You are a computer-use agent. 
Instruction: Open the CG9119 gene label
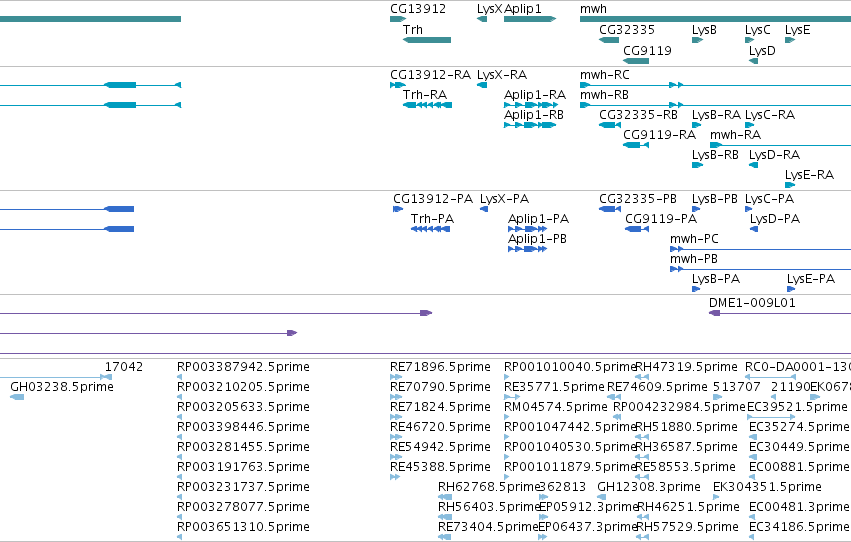pyautogui.click(x=647, y=50)
